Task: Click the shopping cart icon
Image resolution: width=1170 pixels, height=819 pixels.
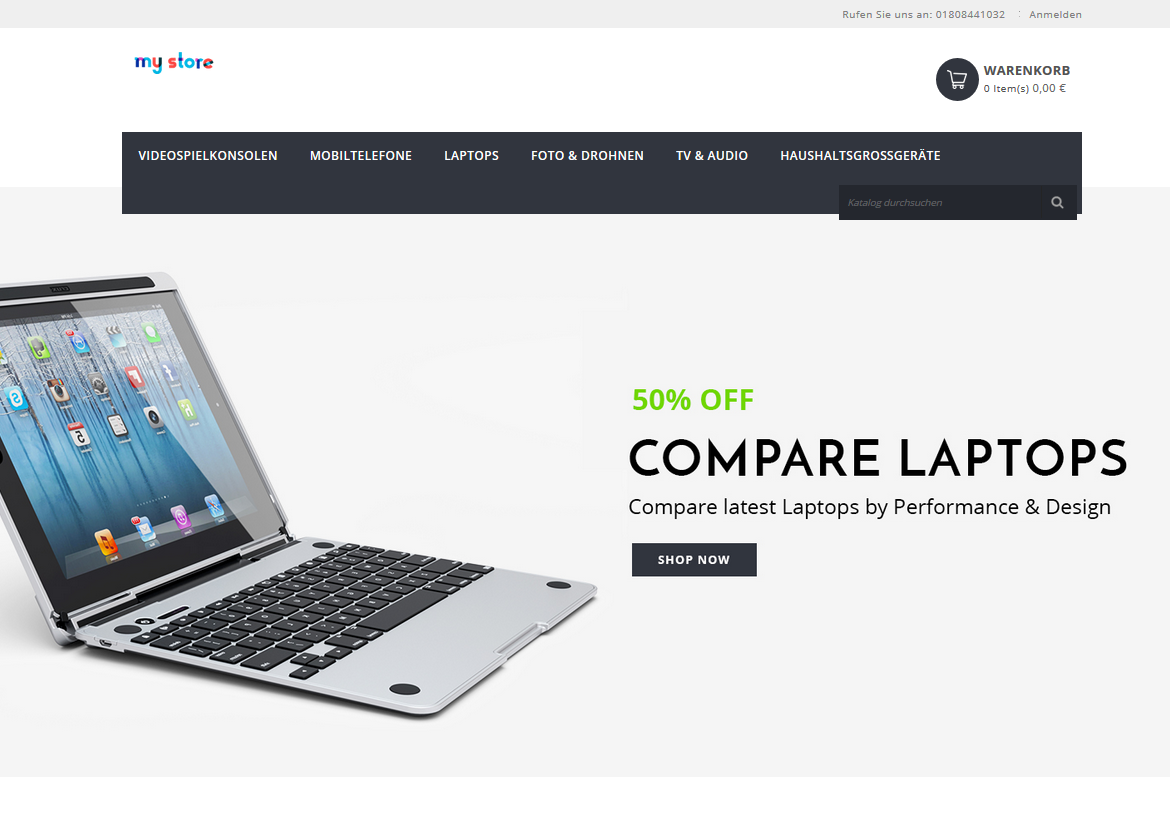Action: coord(957,79)
